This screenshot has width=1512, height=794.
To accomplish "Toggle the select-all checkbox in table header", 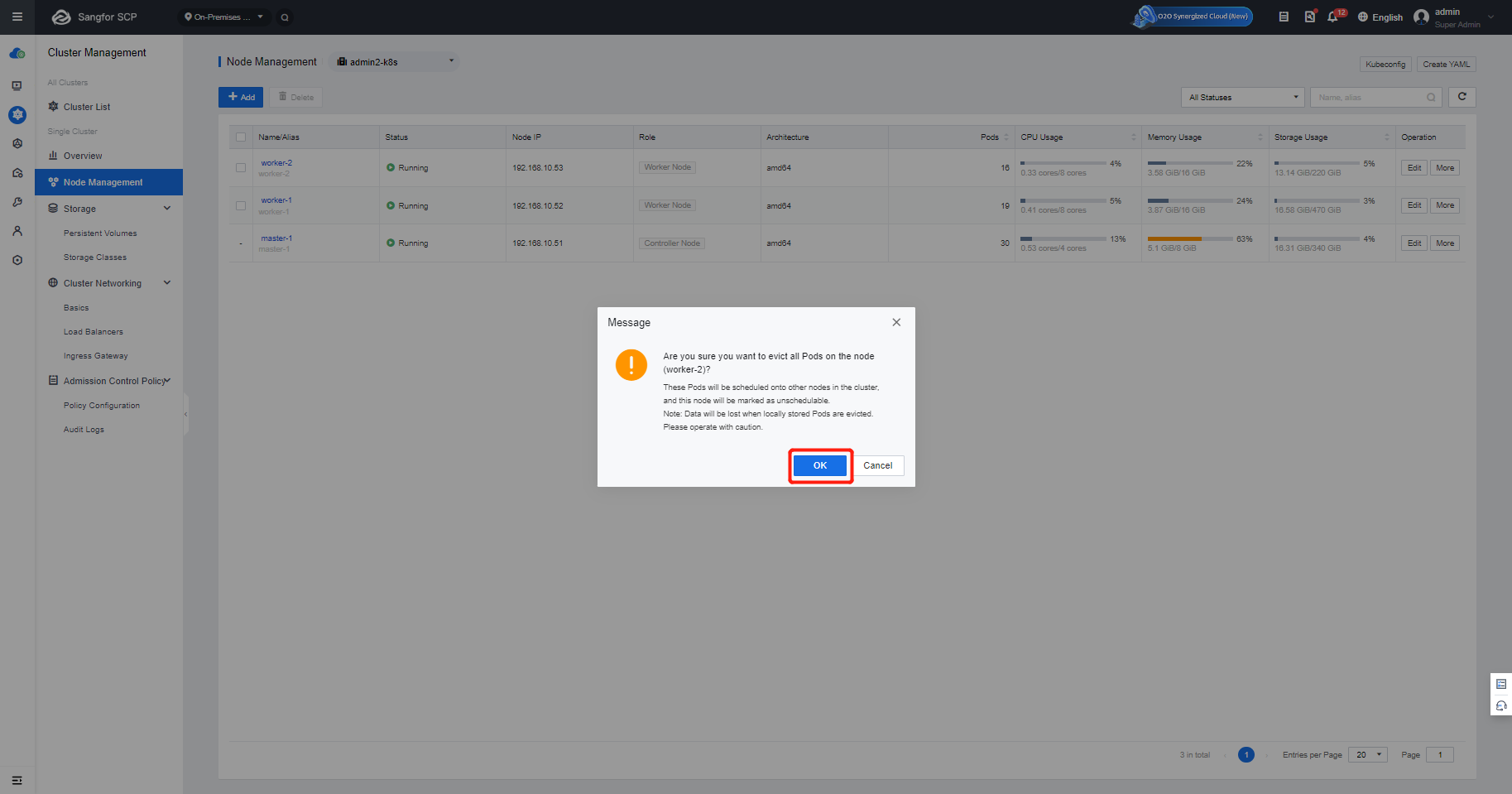I will point(241,137).
